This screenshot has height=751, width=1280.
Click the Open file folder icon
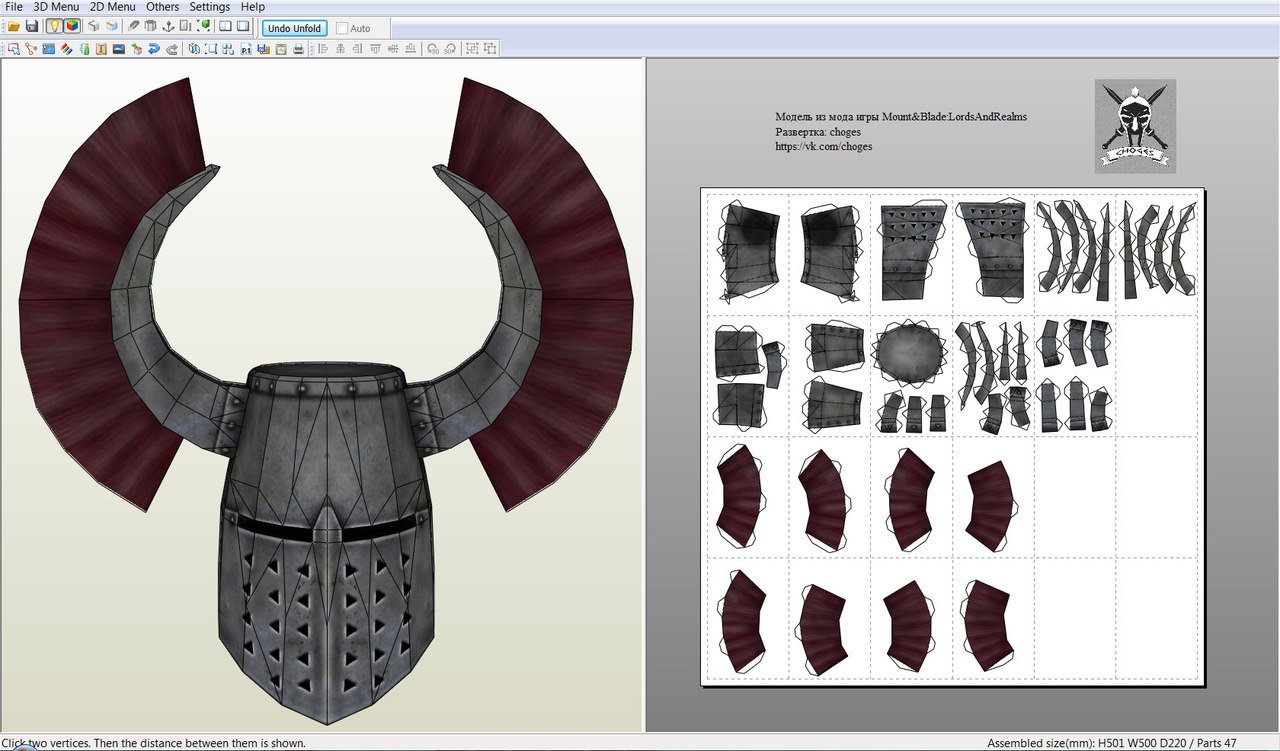point(14,26)
